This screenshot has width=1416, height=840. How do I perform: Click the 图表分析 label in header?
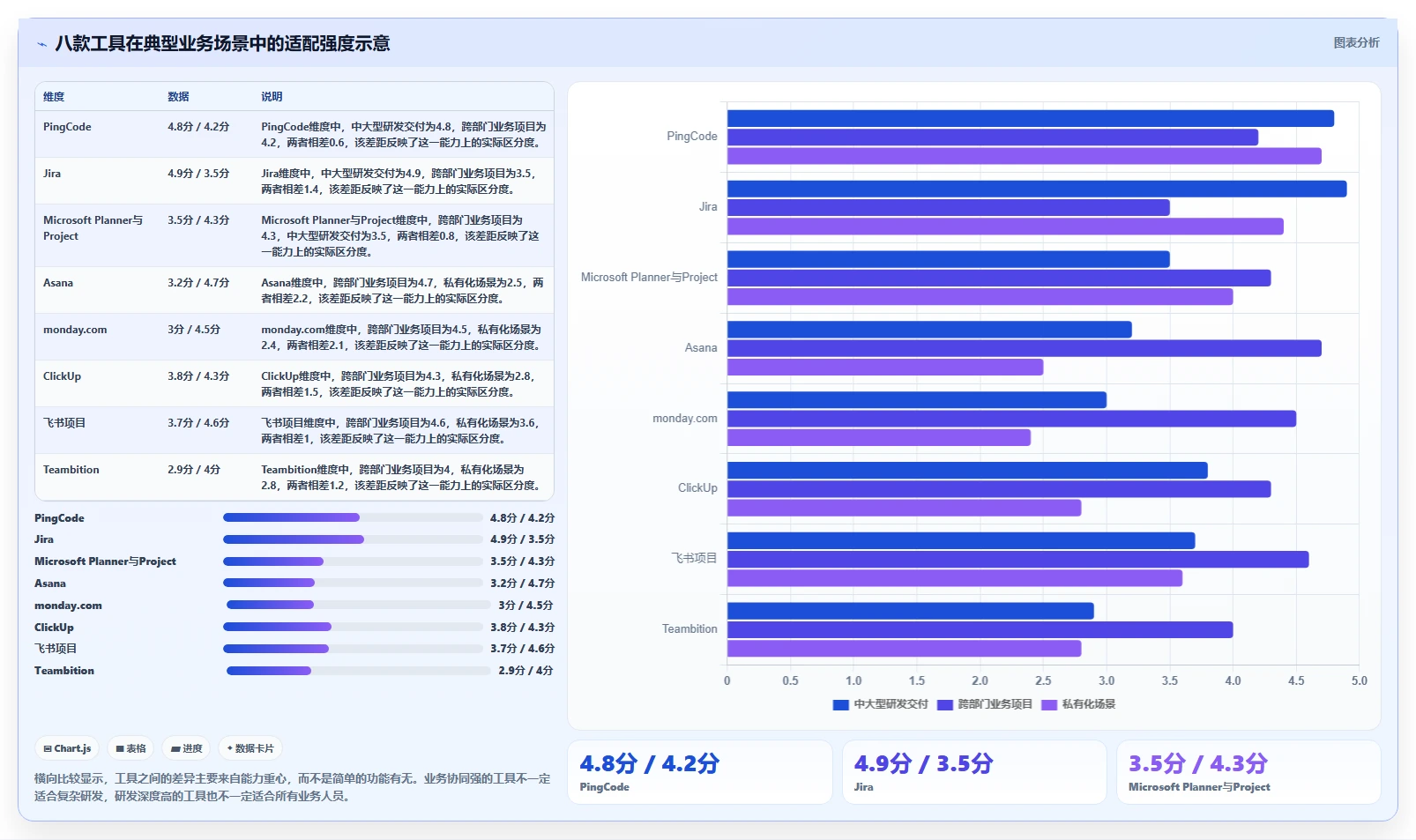click(1356, 42)
